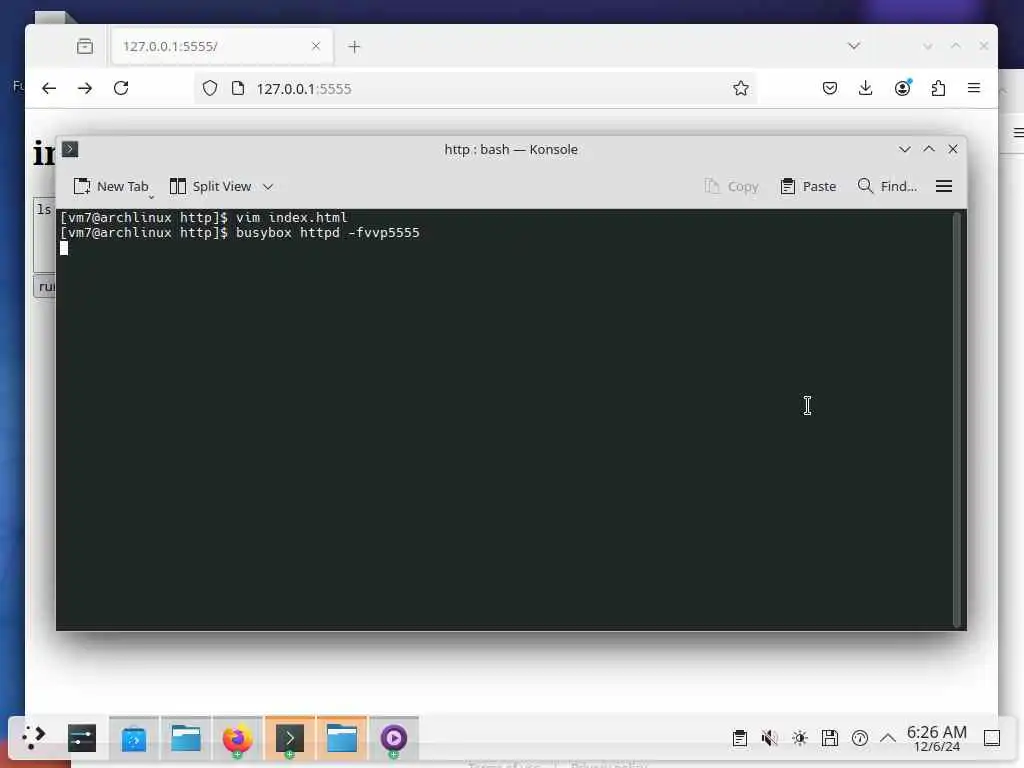Open the media player taskbar icon
1024x768 pixels.
click(394, 738)
